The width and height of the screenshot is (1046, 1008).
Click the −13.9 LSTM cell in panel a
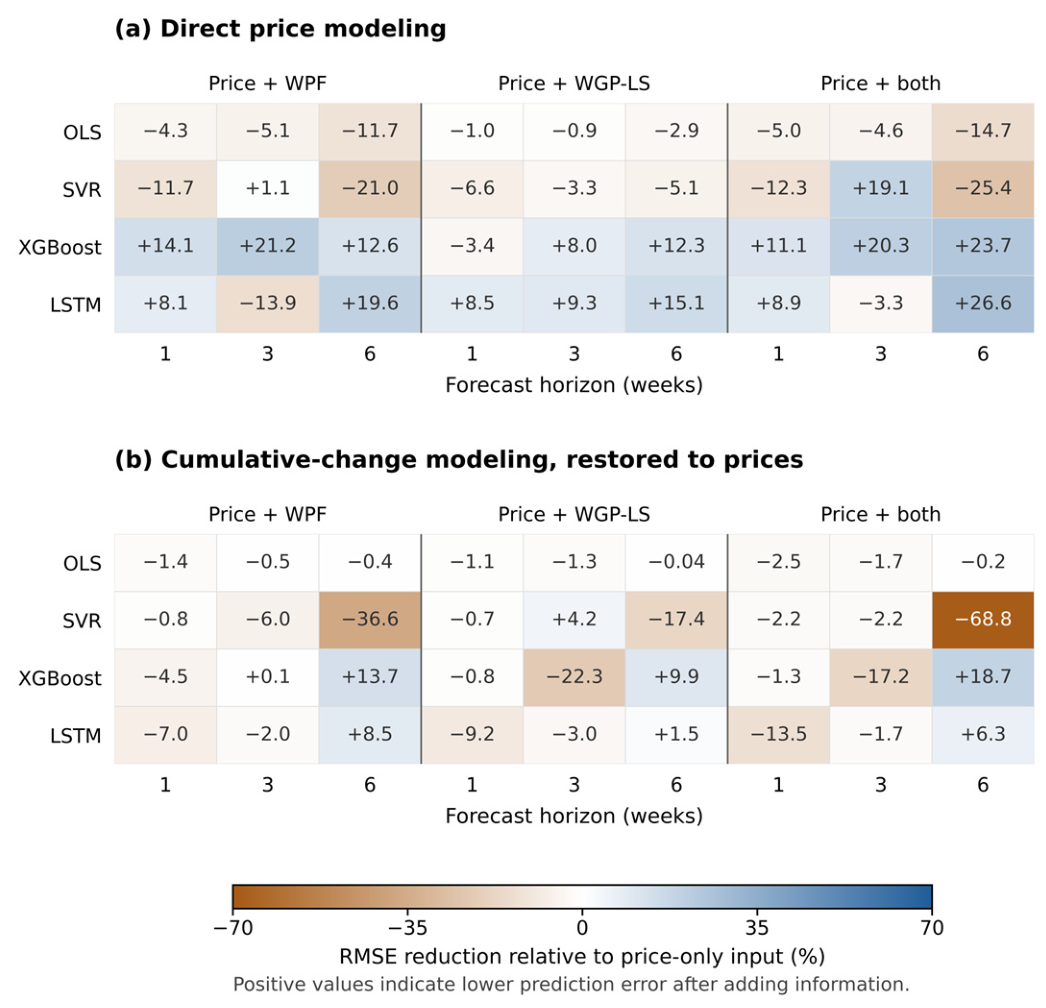[268, 304]
